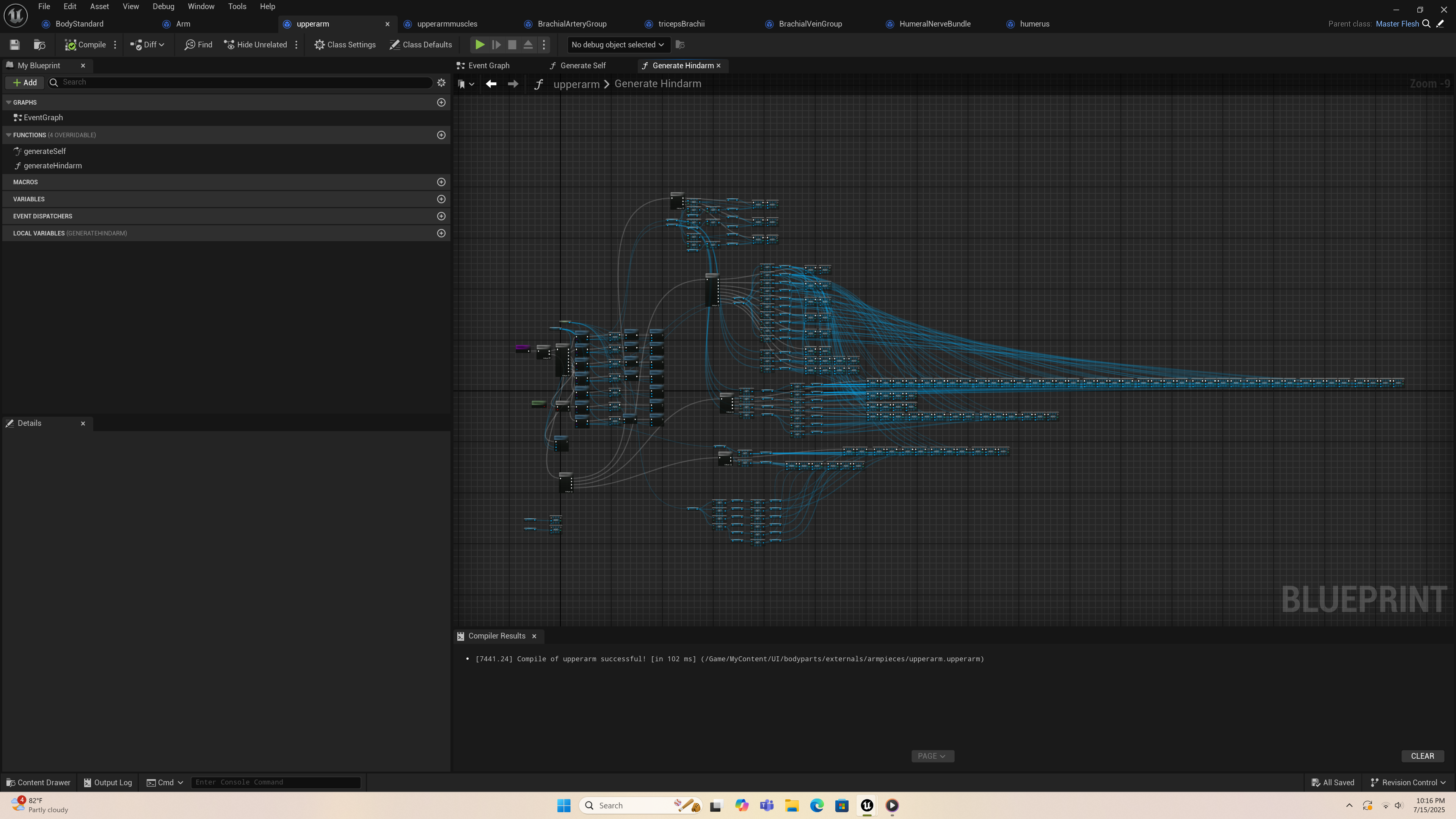Switch to the humerus tab
Viewport: 1456px width, 819px height.
point(1034,24)
